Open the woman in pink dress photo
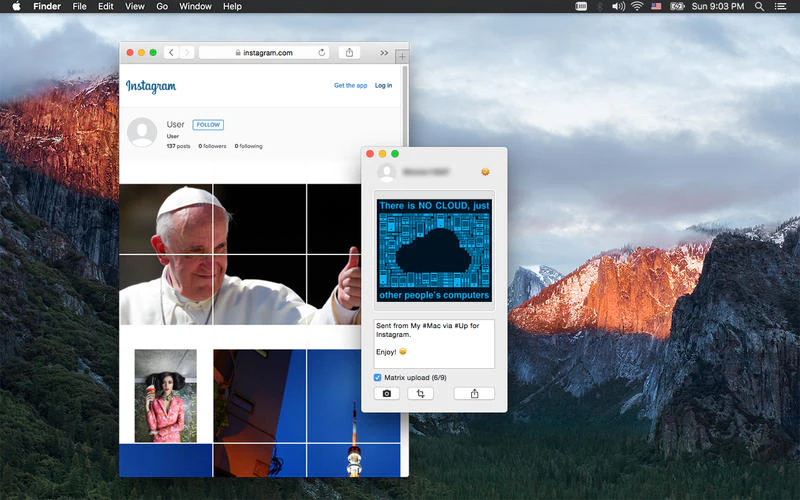The image size is (800, 500). point(165,395)
